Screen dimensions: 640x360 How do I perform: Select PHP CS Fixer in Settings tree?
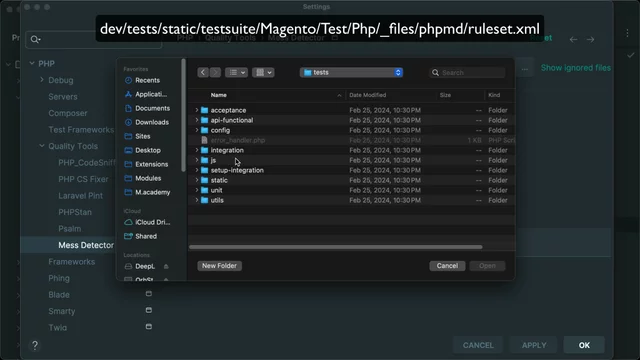click(x=83, y=179)
